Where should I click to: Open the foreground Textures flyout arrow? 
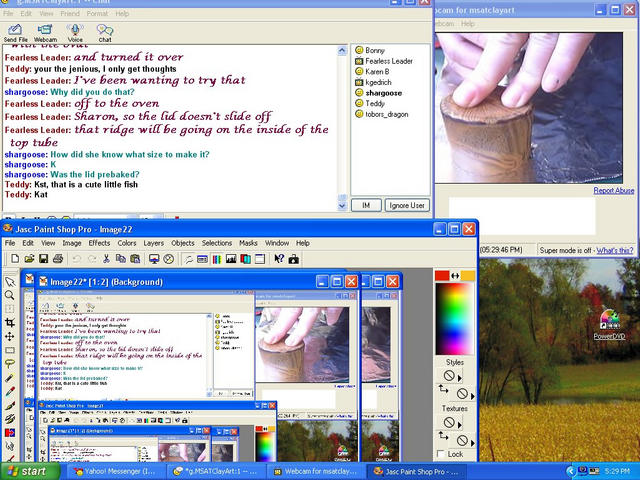[x=460, y=425]
